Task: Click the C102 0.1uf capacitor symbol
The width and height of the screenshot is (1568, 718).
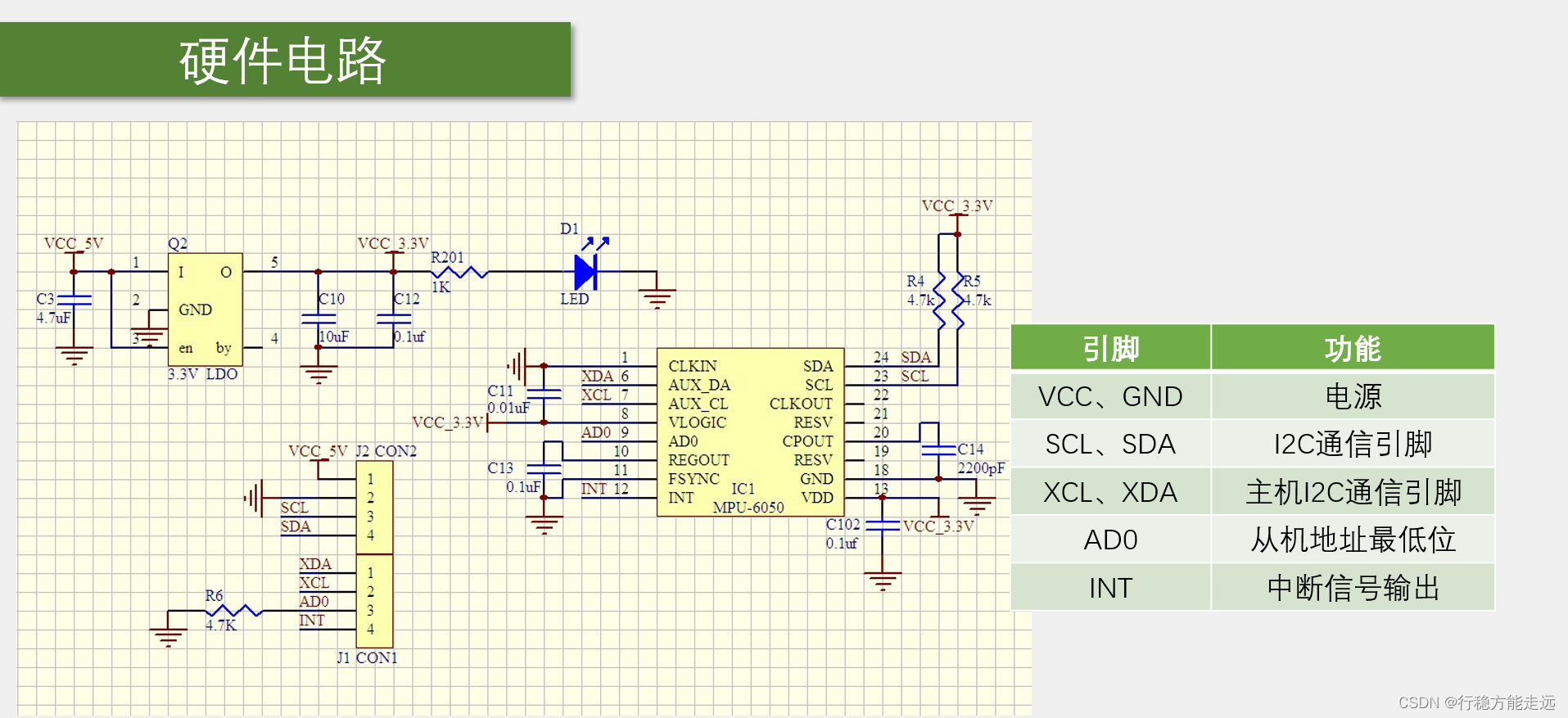Action: click(x=883, y=525)
